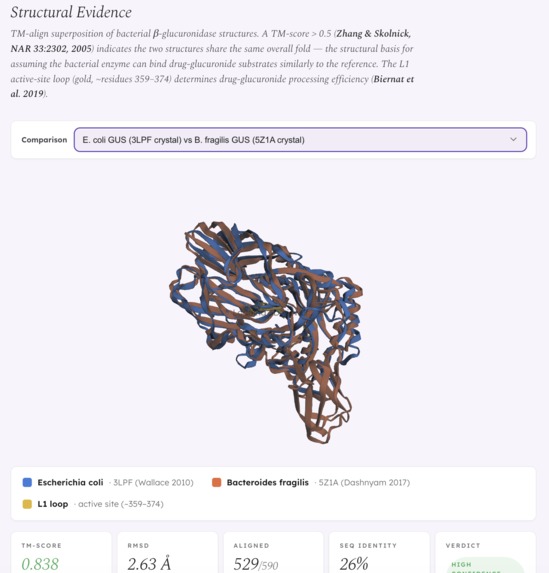549x573 pixels.
Task: Click the dropdown chevron arrow
Action: point(513,139)
